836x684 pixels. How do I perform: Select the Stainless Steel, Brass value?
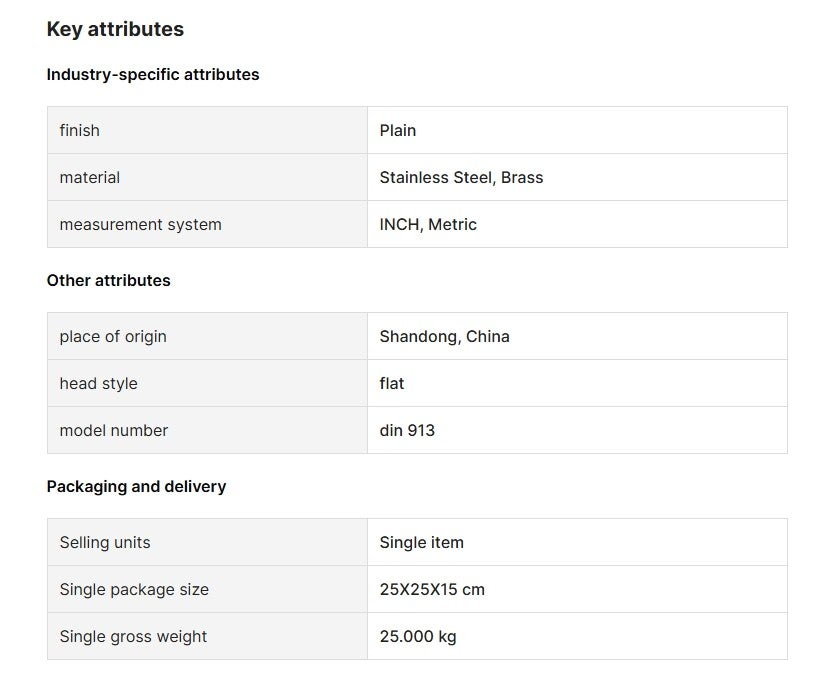tap(461, 178)
